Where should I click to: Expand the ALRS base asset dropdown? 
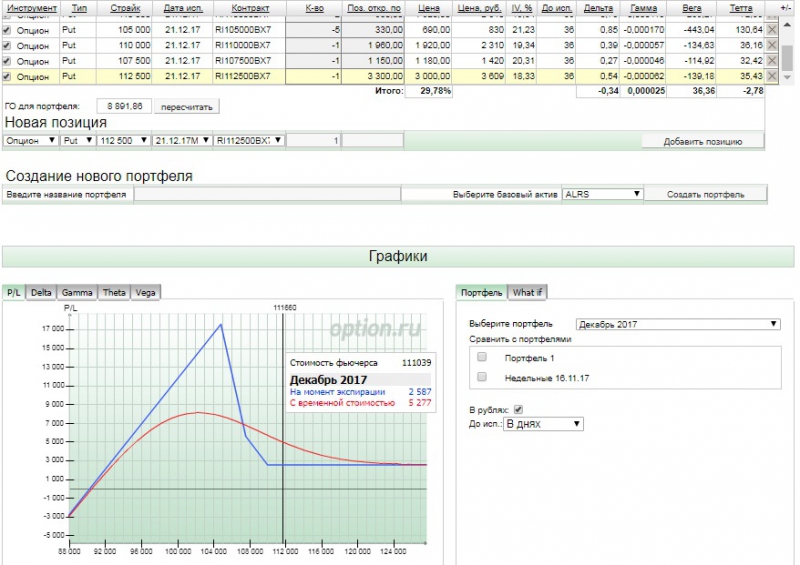tap(602, 194)
